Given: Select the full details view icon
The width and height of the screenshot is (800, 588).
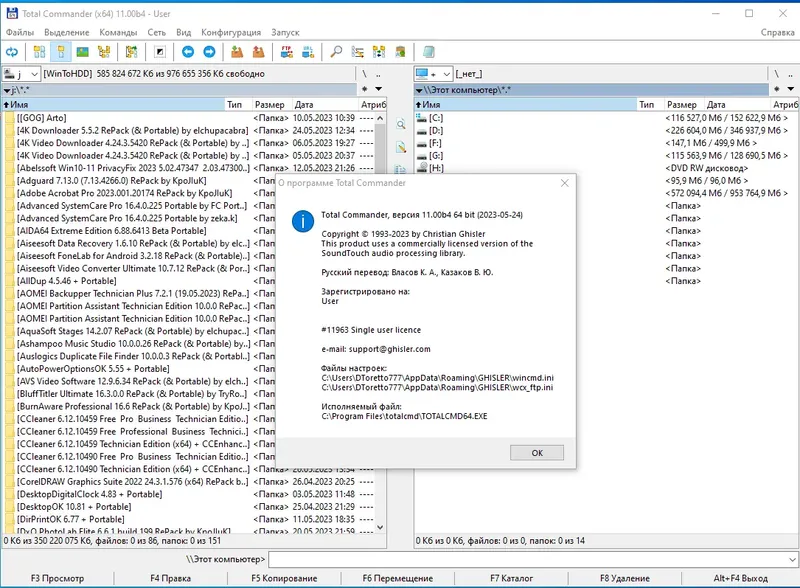Looking at the screenshot, I should [x=61, y=52].
